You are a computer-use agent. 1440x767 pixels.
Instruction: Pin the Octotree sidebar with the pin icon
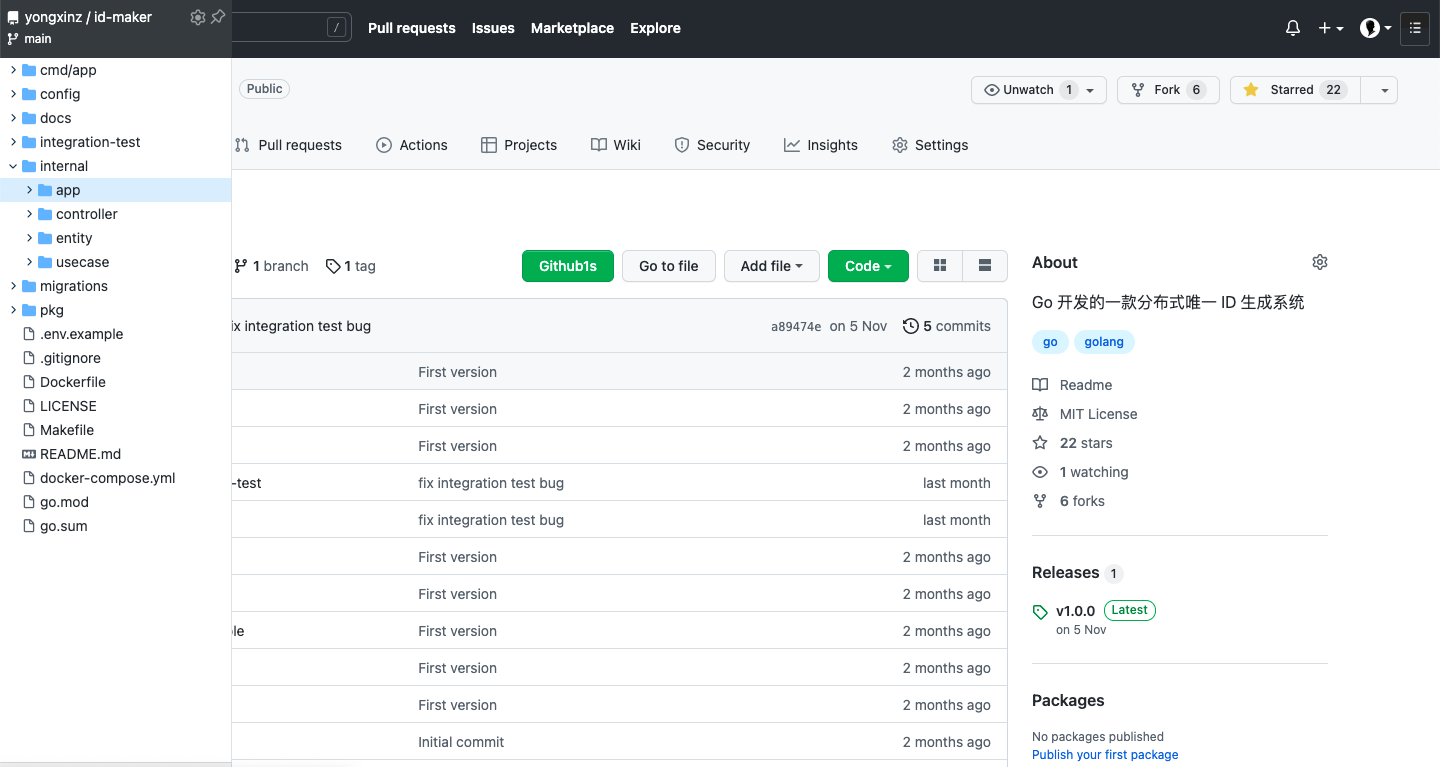(217, 17)
